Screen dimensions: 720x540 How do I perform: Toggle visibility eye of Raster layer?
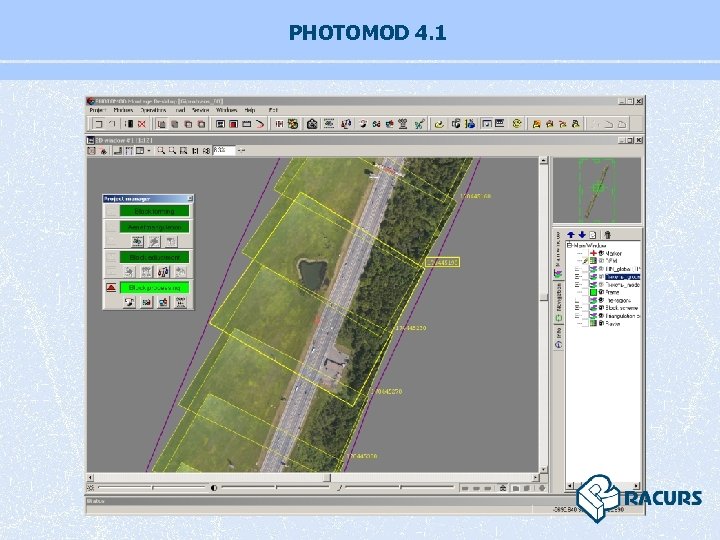601,324
